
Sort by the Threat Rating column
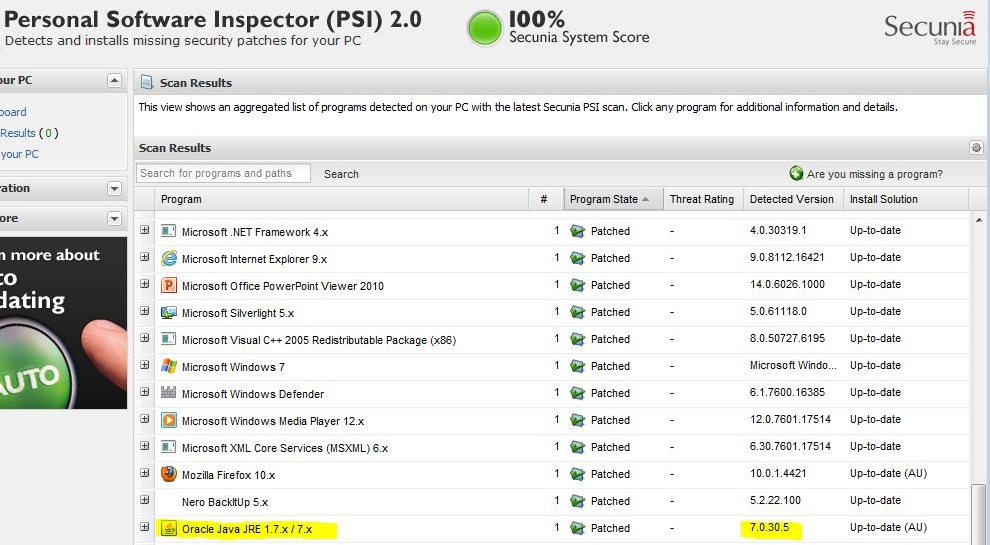pos(702,199)
